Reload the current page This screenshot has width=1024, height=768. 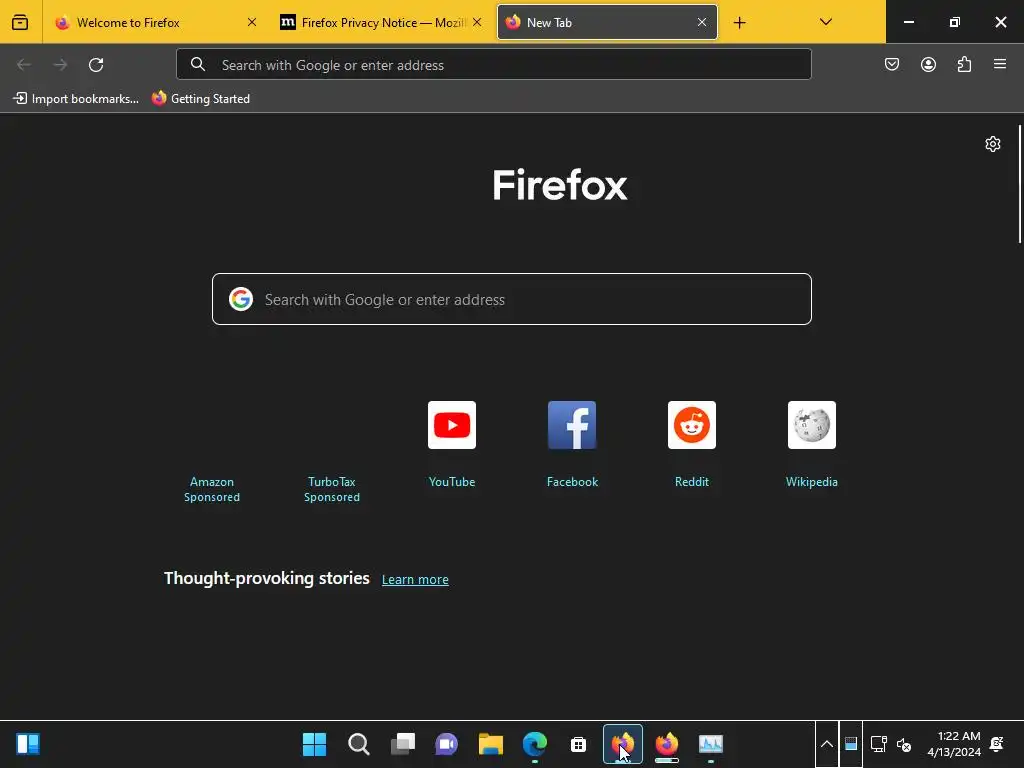(x=96, y=65)
